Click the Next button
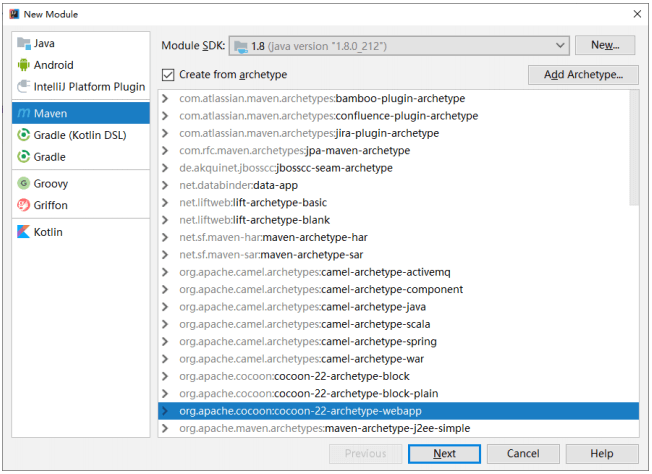652x474 pixels. [444, 454]
